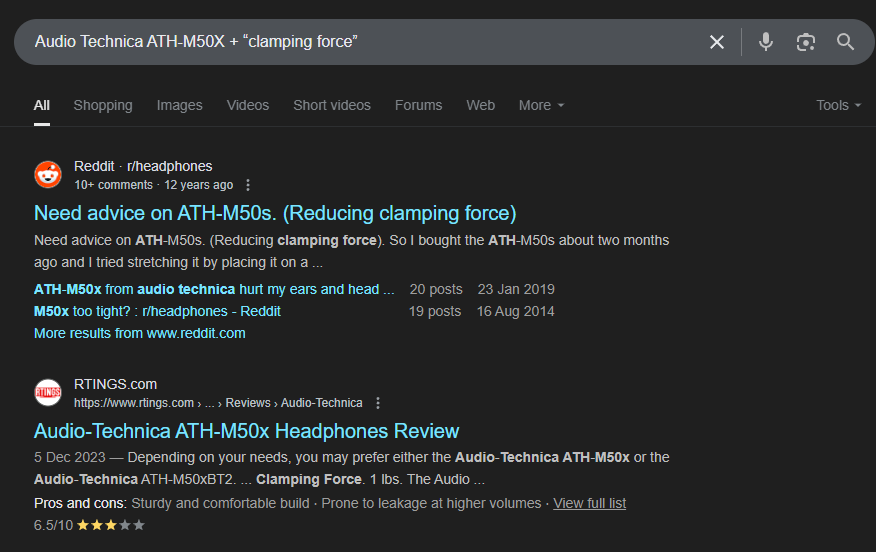Switch to the Images tab
The width and height of the screenshot is (876, 552).
(179, 105)
